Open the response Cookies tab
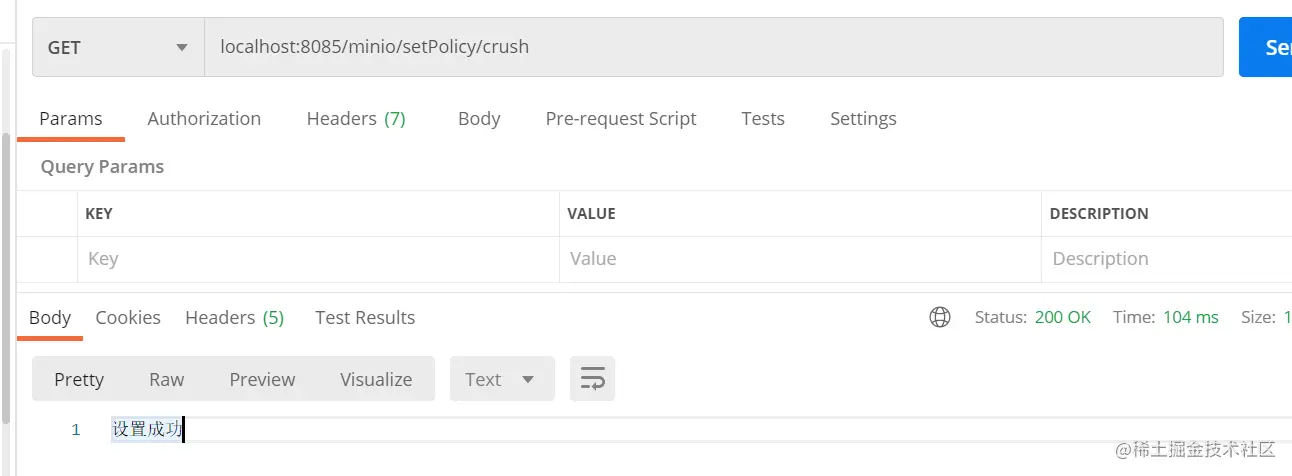Image resolution: width=1292 pixels, height=476 pixels. click(x=128, y=317)
